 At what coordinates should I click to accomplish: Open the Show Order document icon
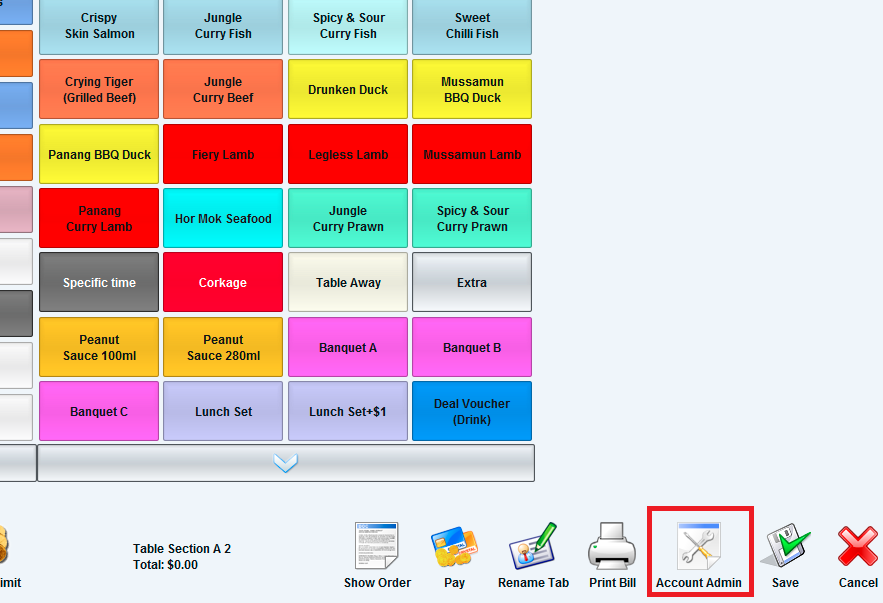point(377,546)
